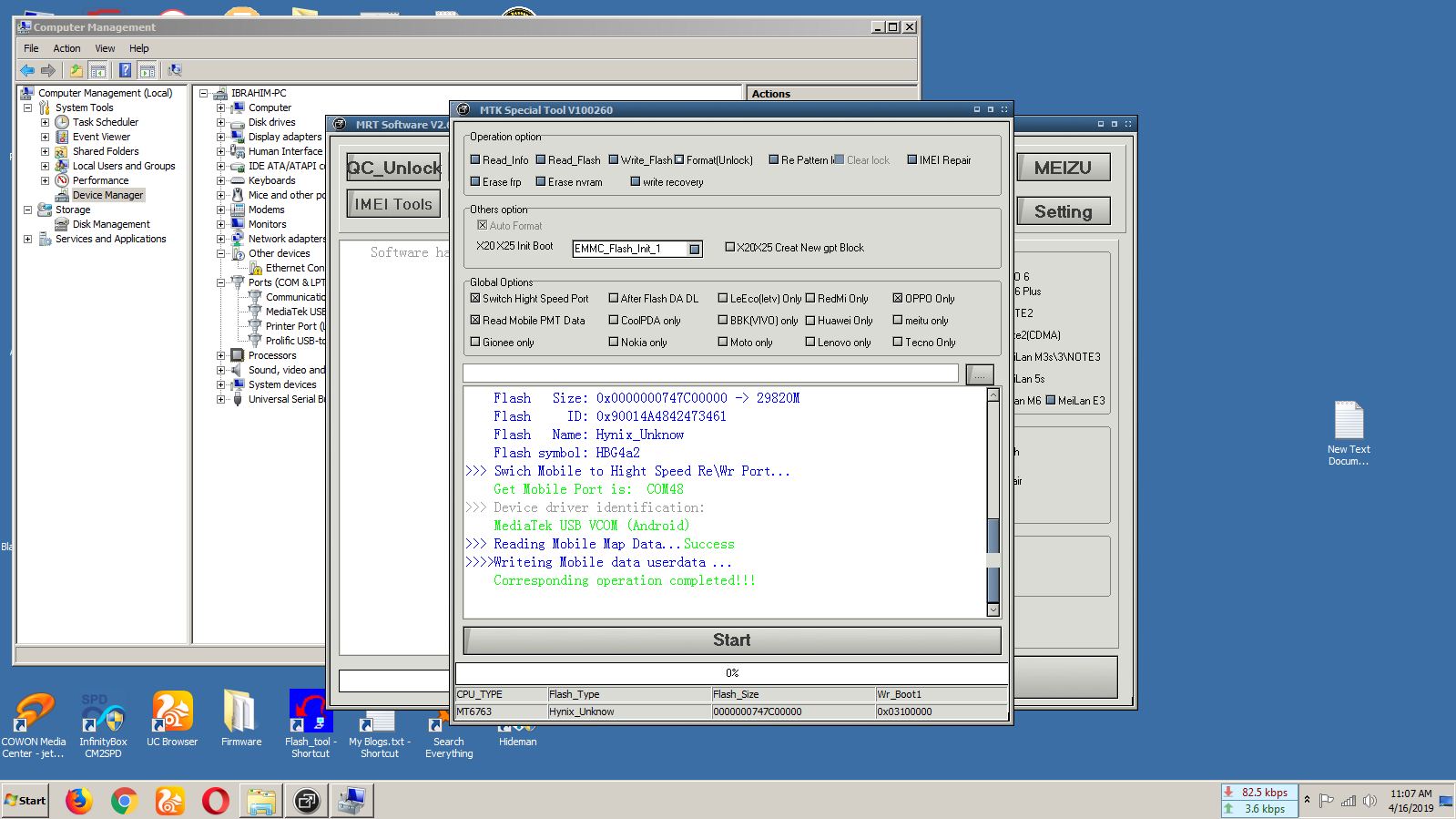1456x819 pixels.
Task: Open the Action menu
Action: pos(66,48)
